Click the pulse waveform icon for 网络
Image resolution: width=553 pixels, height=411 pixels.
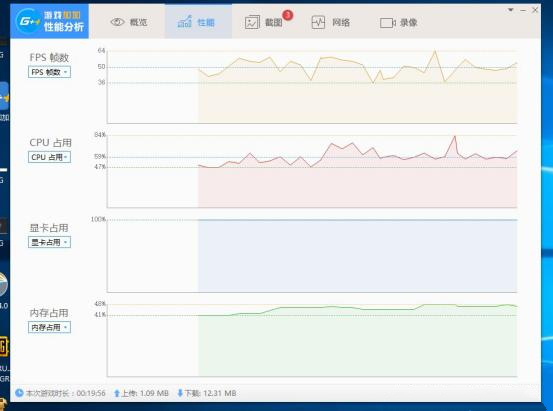(318, 22)
